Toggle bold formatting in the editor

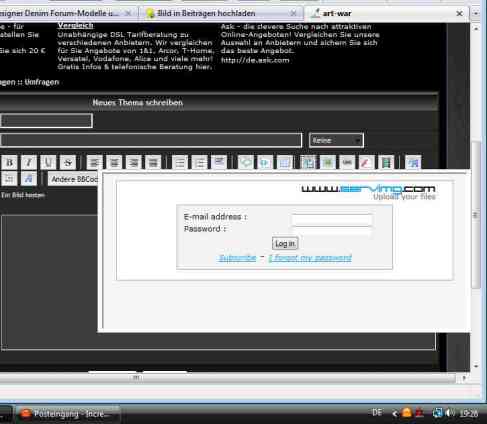pyautogui.click(x=9, y=162)
